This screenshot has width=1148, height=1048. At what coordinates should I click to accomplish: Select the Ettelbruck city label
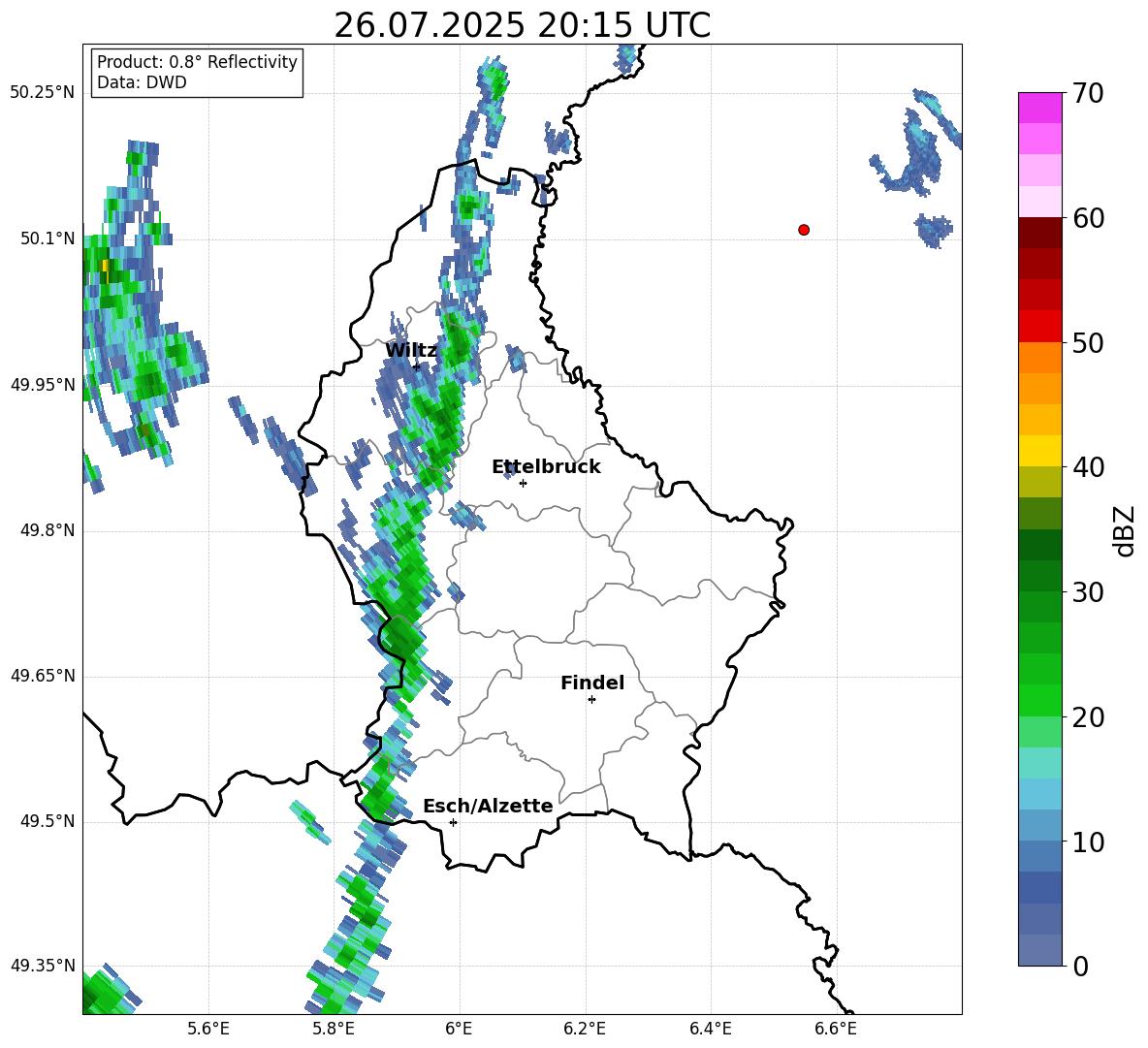[546, 467]
